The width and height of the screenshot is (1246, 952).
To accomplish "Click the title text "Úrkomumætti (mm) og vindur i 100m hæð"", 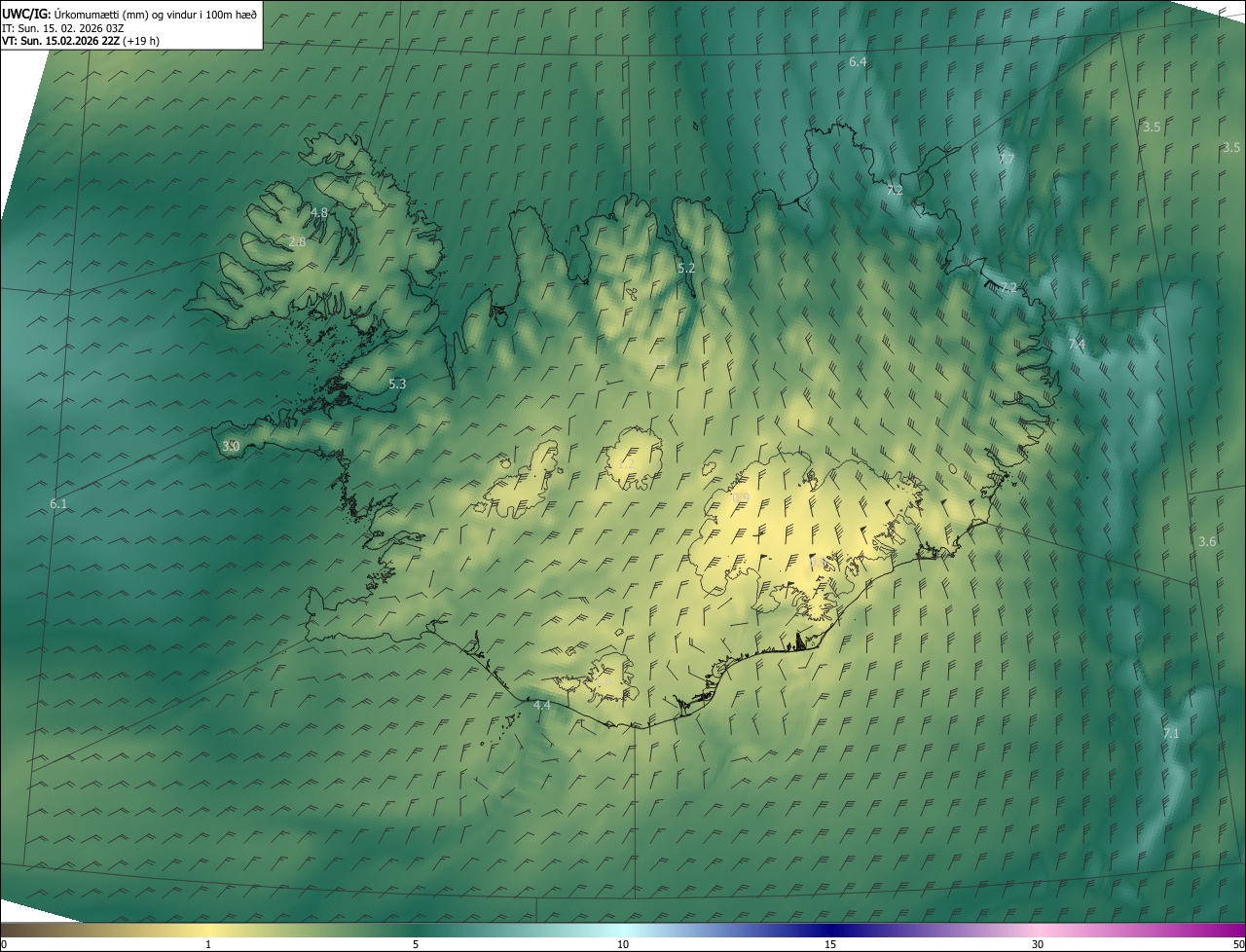I will coord(155,15).
